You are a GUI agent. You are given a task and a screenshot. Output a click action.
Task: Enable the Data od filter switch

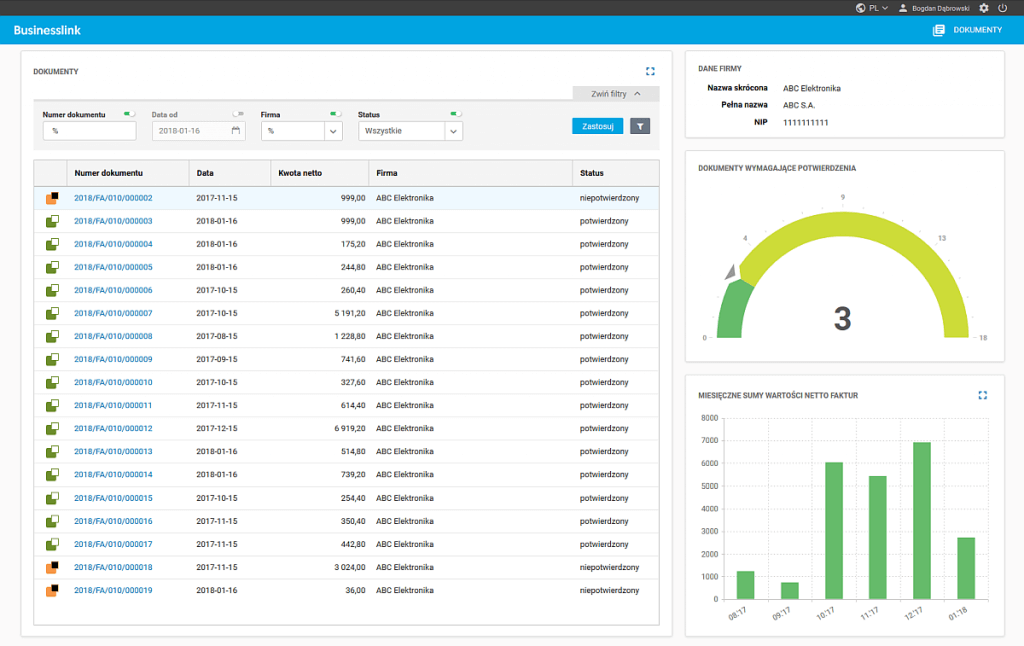coord(238,114)
